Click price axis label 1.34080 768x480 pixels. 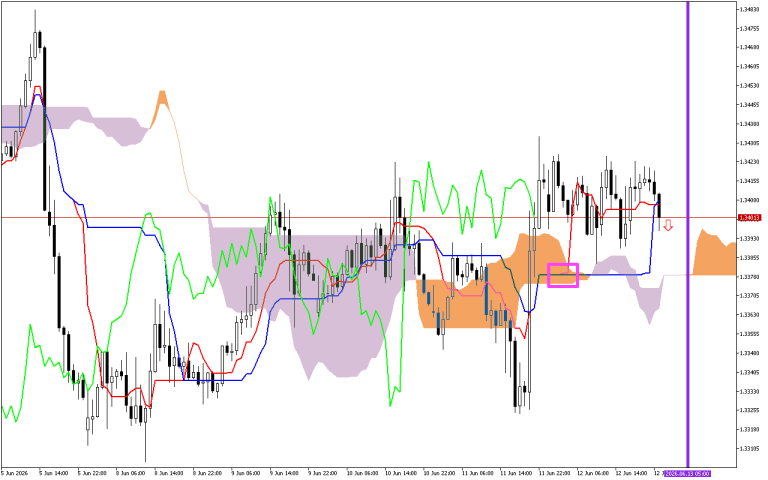coord(749,200)
